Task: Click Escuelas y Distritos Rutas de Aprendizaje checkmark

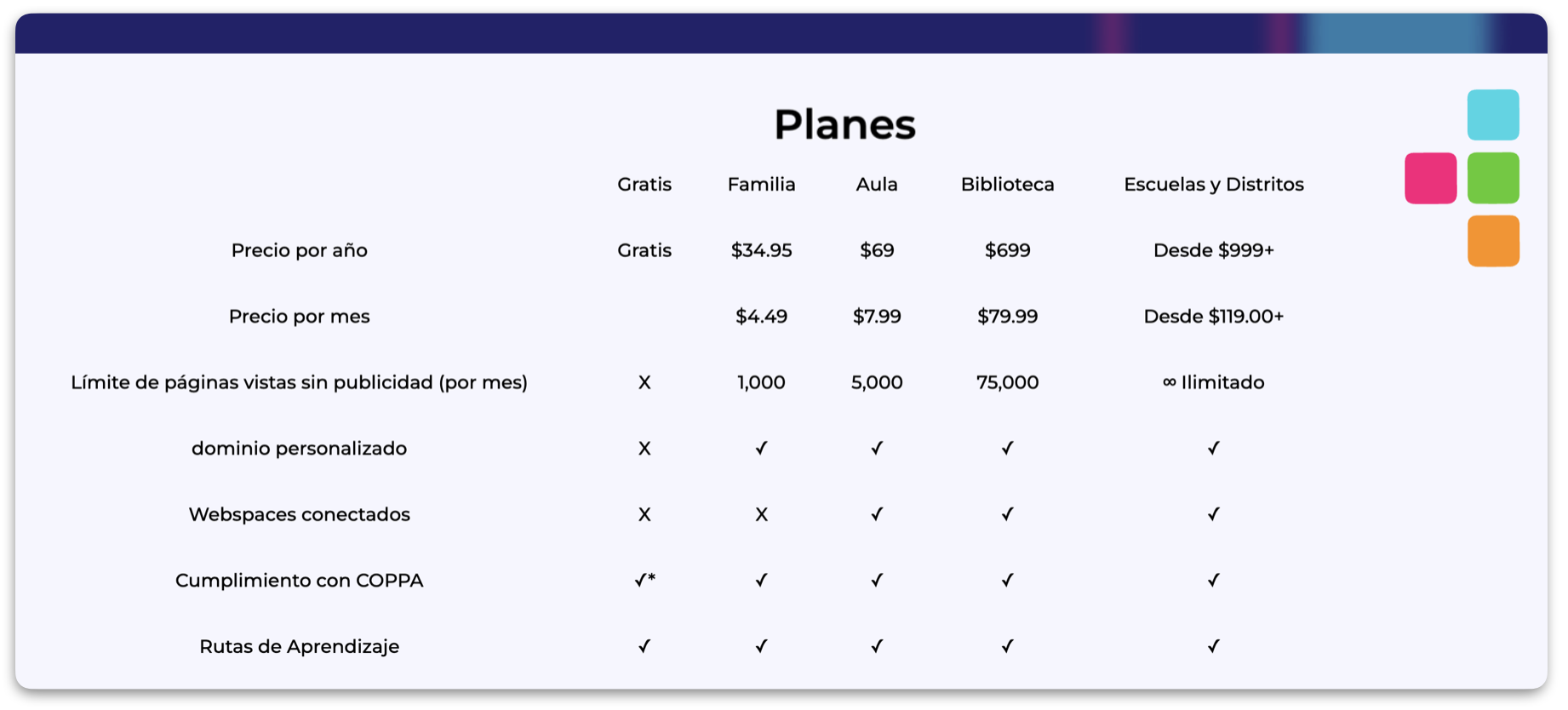Action: 1213,646
